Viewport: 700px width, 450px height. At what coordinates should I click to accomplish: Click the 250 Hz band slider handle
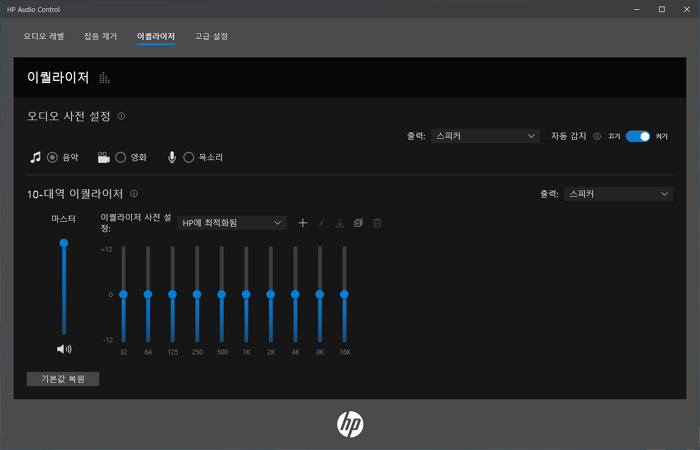pos(197,294)
